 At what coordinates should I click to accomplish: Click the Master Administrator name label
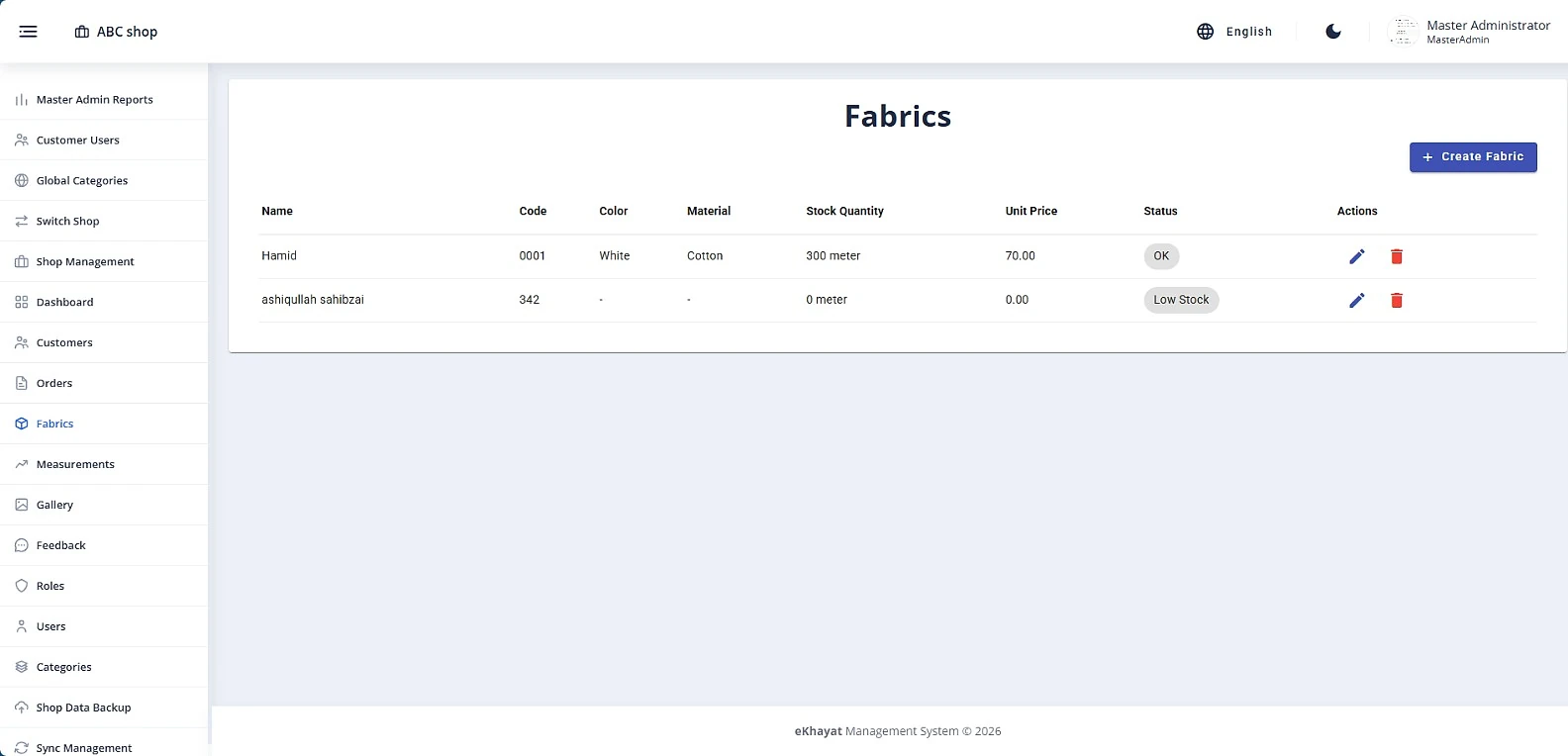point(1488,26)
